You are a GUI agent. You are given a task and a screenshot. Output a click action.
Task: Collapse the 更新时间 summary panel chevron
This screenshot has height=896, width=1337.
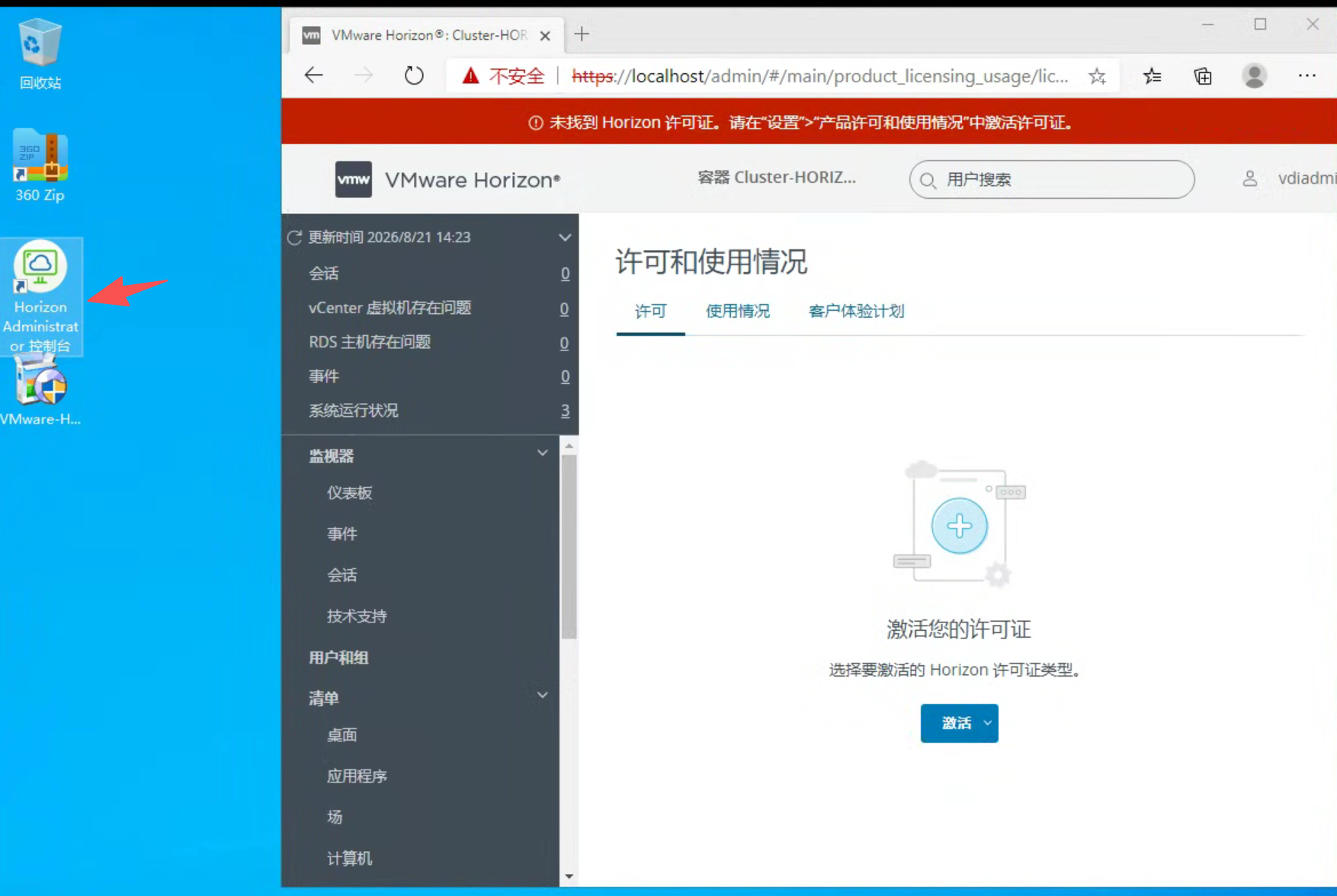pyautogui.click(x=565, y=238)
